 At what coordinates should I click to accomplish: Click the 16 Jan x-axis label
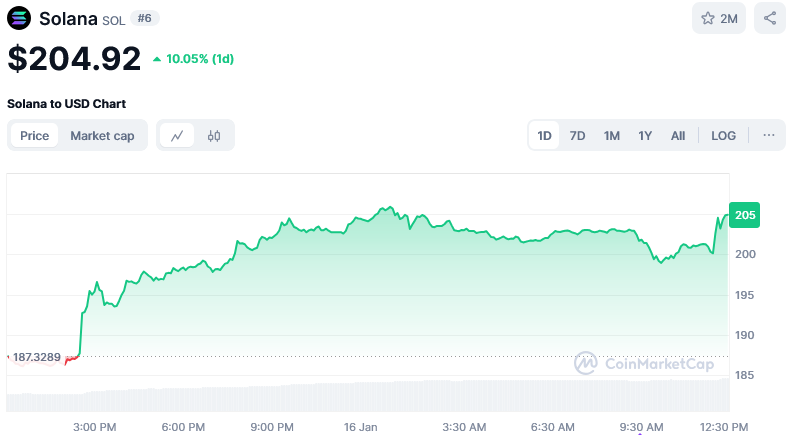pos(361,427)
